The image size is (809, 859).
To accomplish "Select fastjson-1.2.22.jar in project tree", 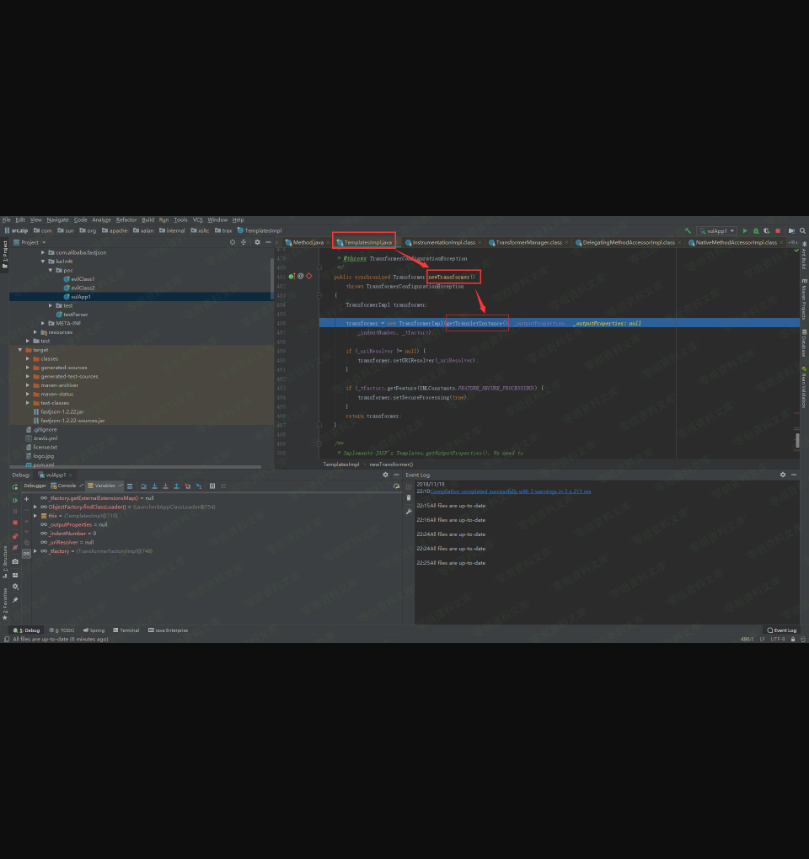I will pos(58,412).
